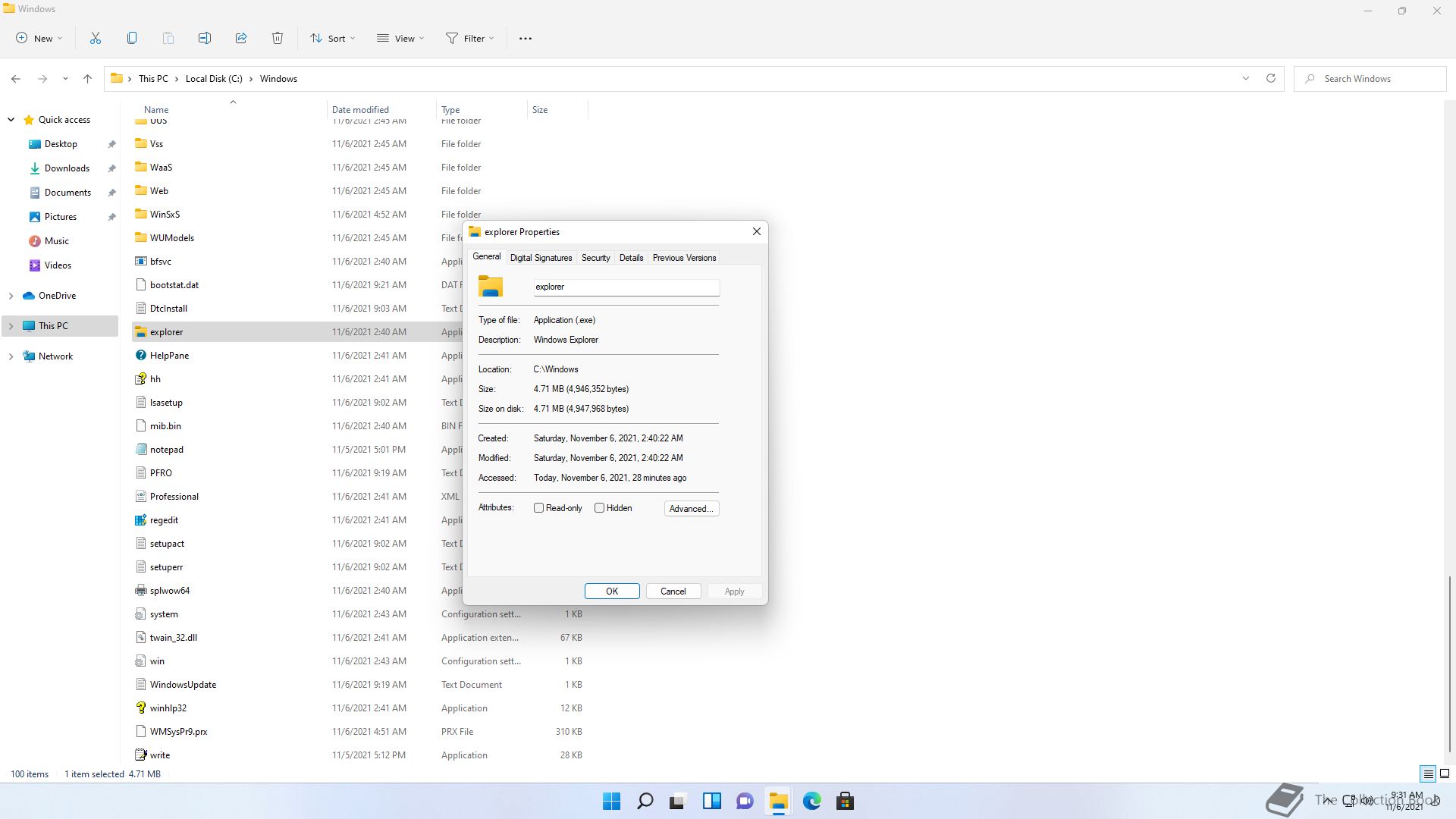Click the Refresh icon beside address bar
1456x819 pixels.
pyautogui.click(x=1271, y=78)
